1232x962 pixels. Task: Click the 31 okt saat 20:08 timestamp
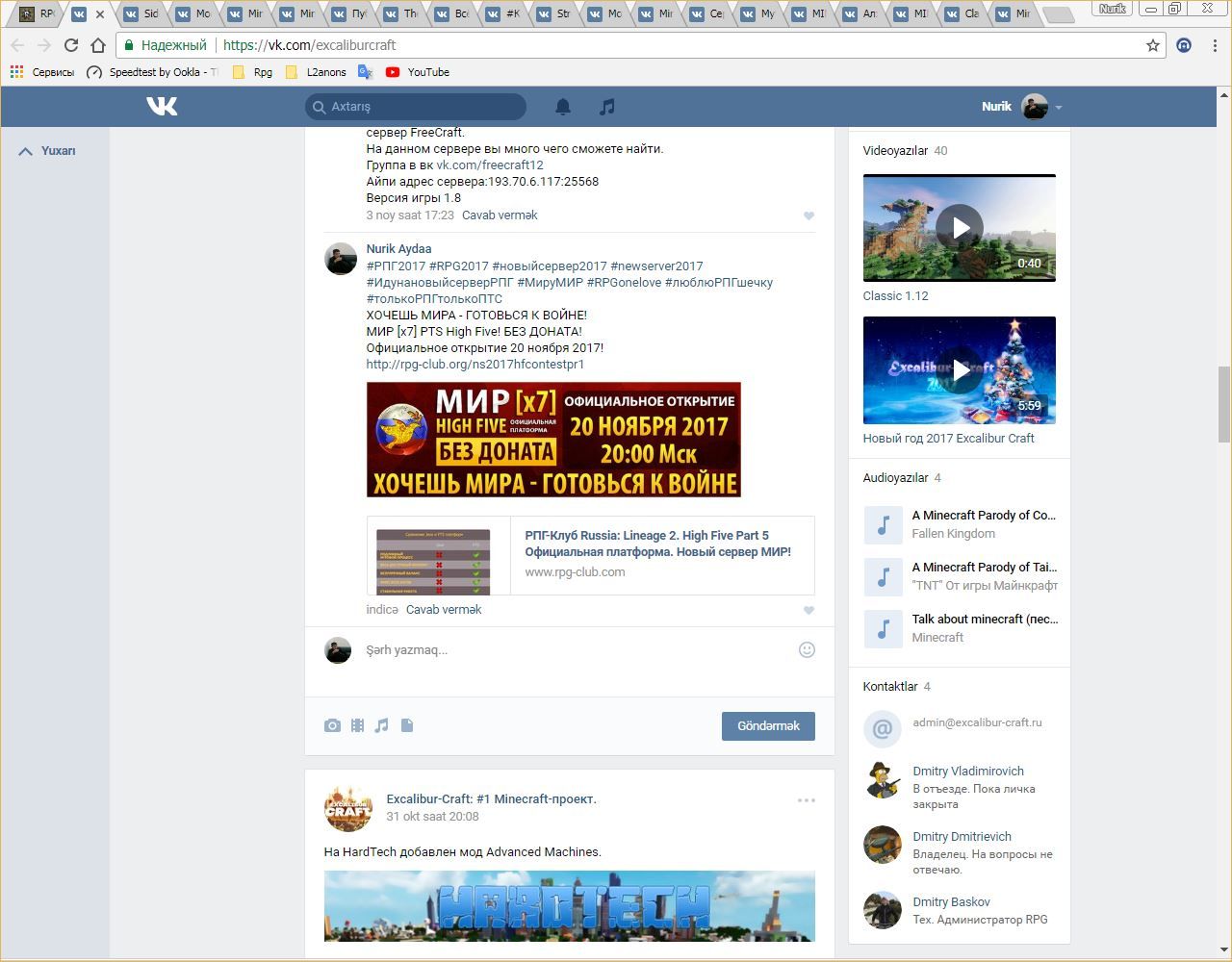[x=432, y=817]
